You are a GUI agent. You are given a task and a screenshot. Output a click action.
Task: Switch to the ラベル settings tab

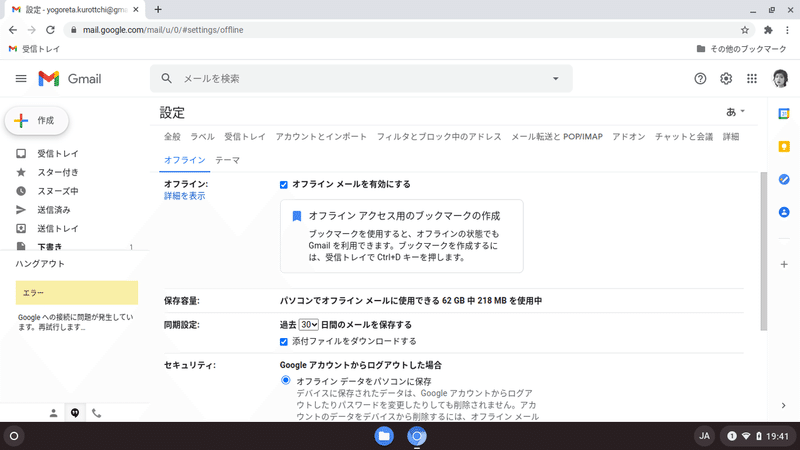click(x=202, y=137)
